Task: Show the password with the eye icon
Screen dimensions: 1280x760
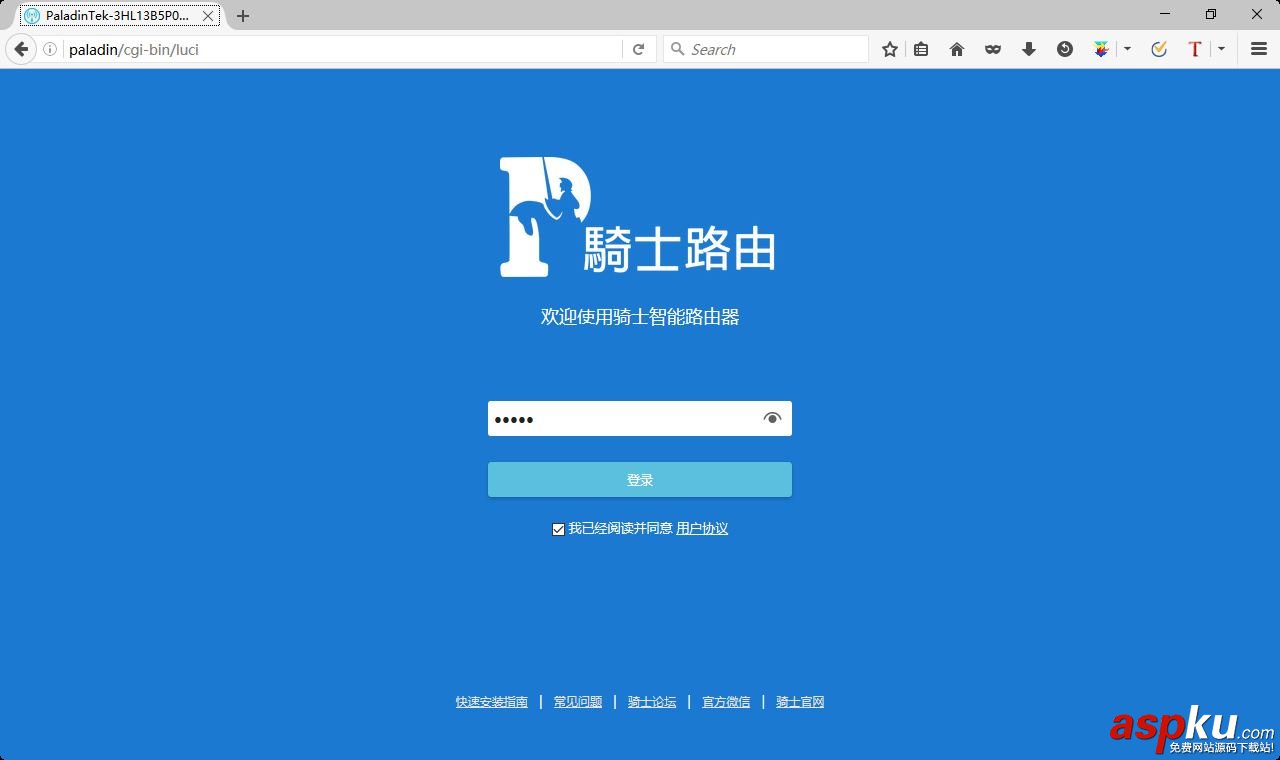Action: coord(771,418)
